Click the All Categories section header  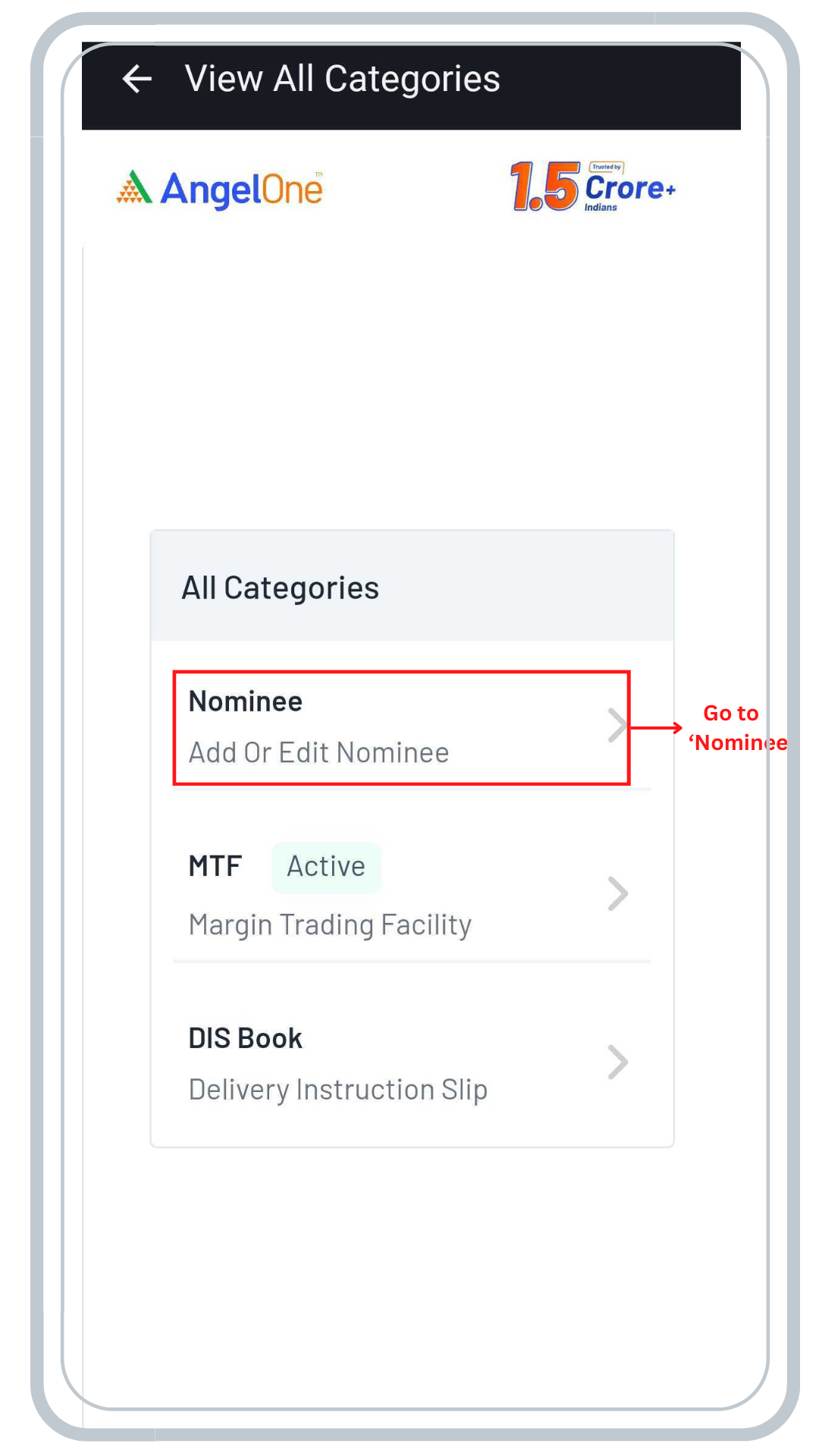[280, 588]
